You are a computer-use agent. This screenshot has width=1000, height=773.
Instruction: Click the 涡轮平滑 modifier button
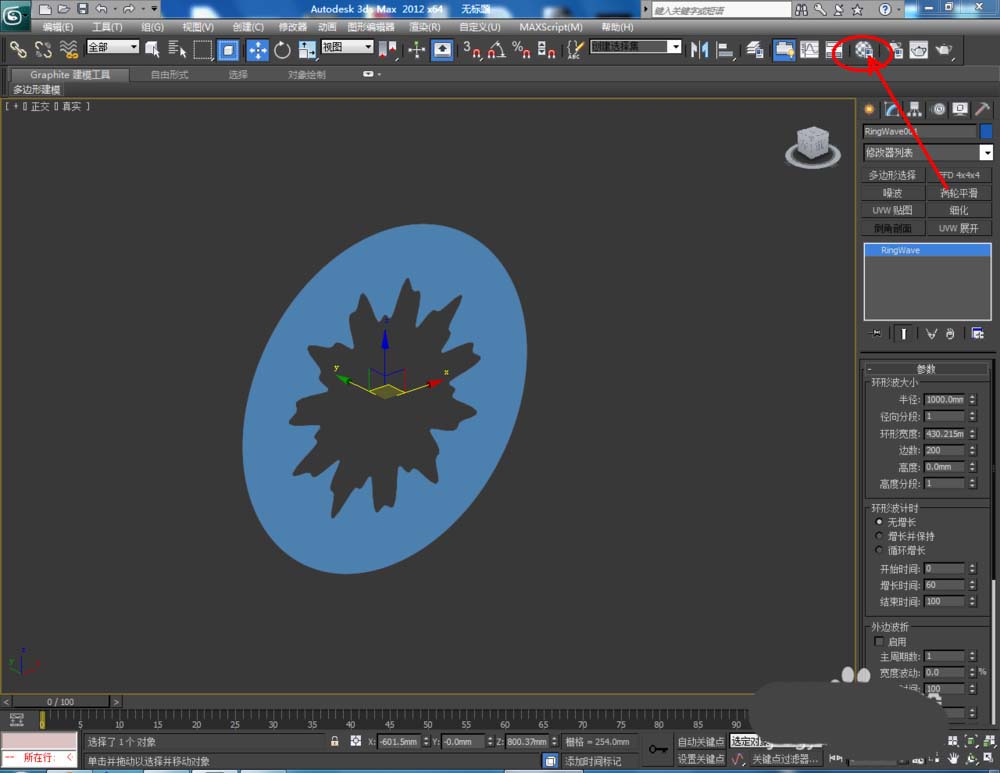[959, 193]
